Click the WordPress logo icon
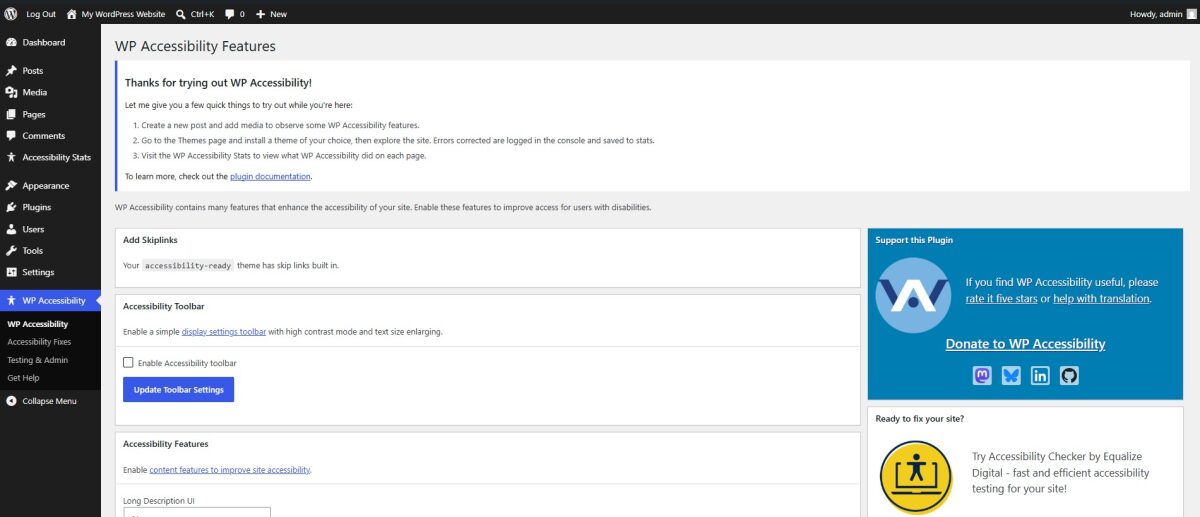Viewport: 1200px width, 517px height. point(11,14)
